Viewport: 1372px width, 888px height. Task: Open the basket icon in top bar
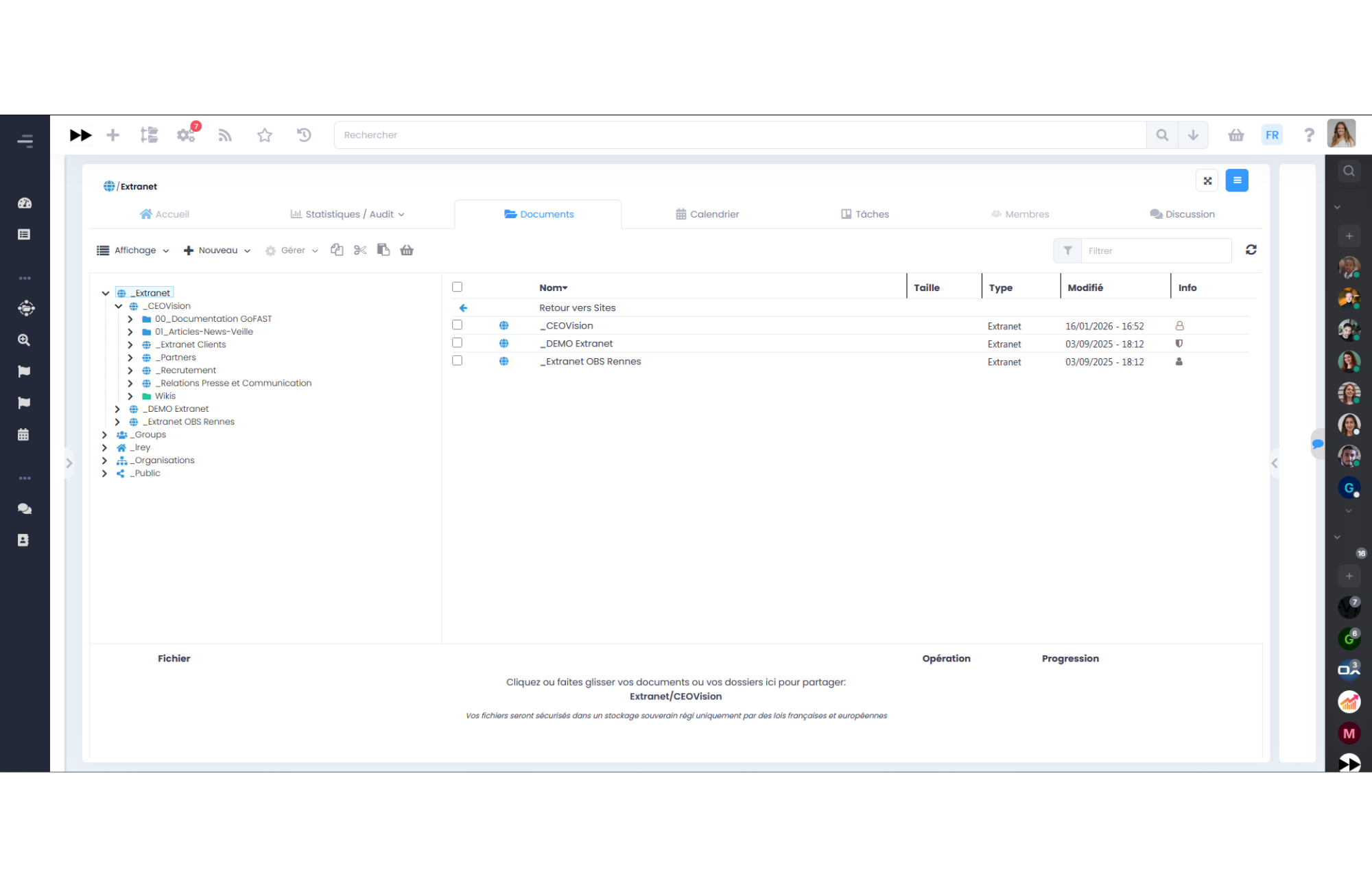1235,135
